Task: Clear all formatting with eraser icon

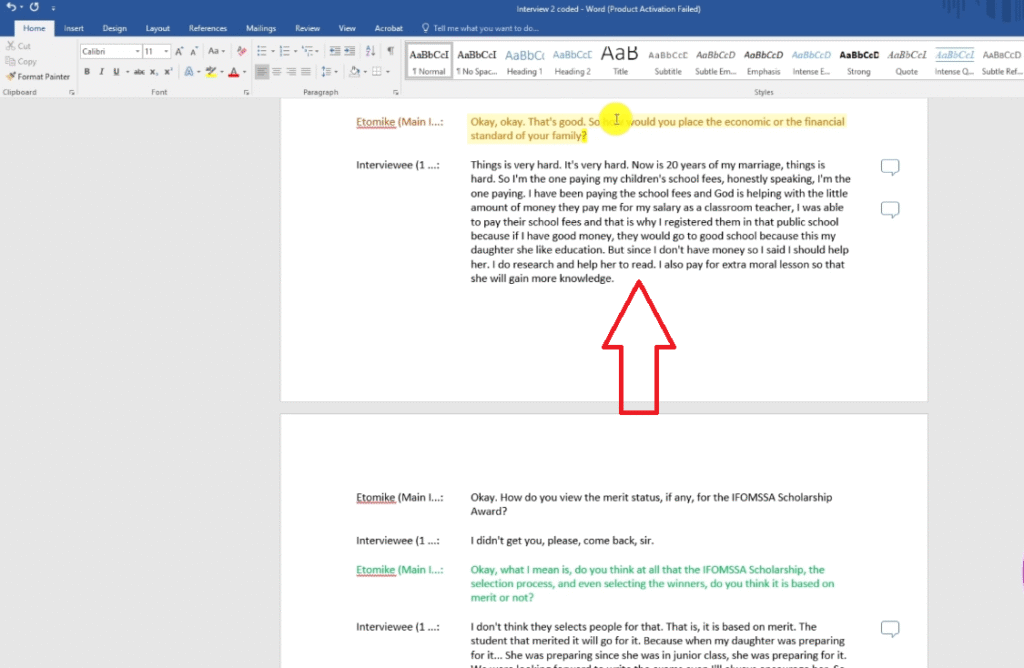Action: coord(241,51)
